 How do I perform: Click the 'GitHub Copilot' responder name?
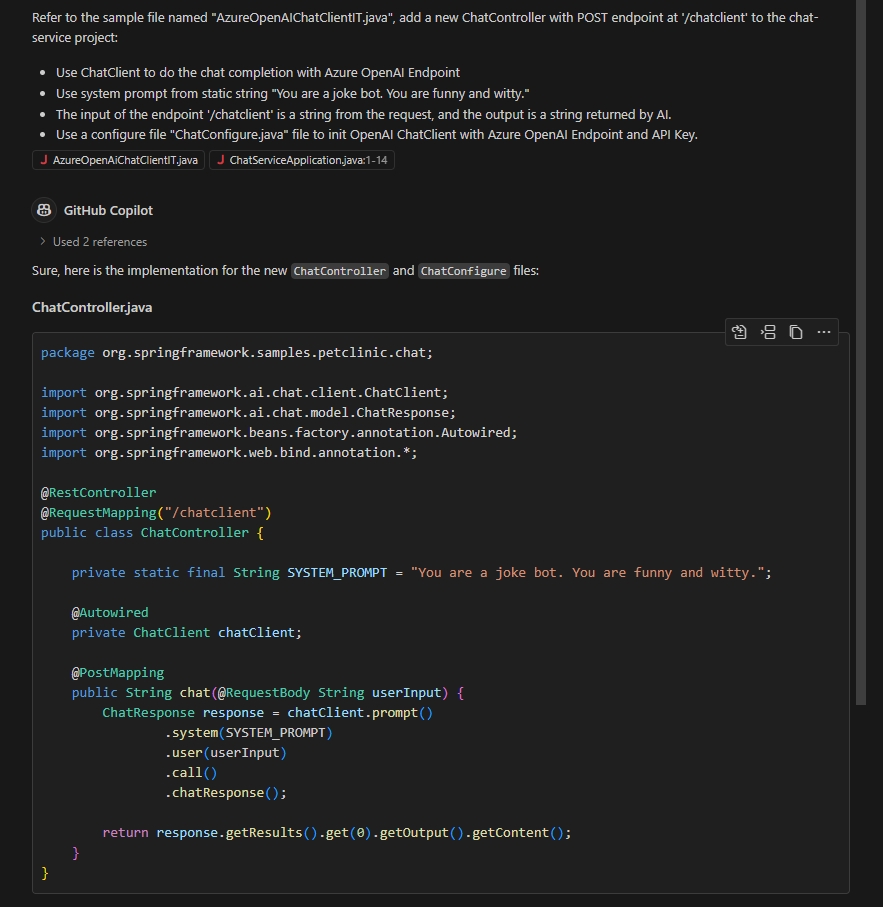pos(108,211)
